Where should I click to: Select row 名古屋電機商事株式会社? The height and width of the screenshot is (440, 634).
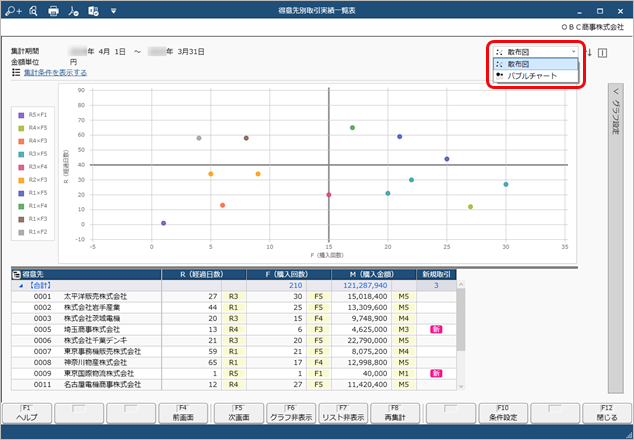[x=234, y=384]
